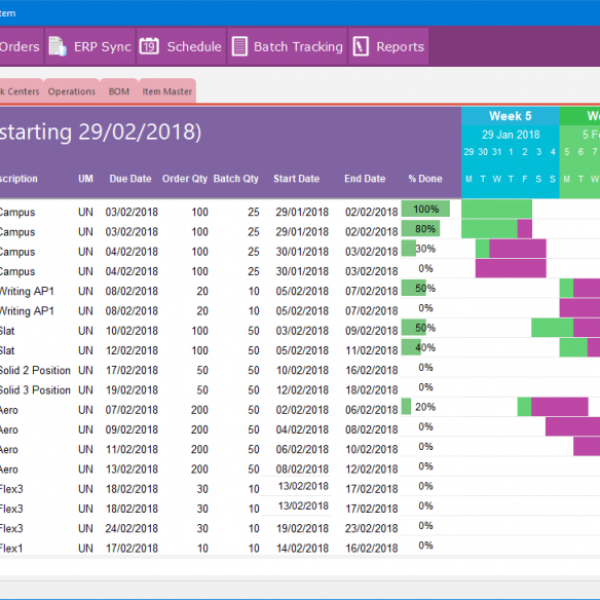
Task: Select the Start Date column header
Action: [x=296, y=179]
